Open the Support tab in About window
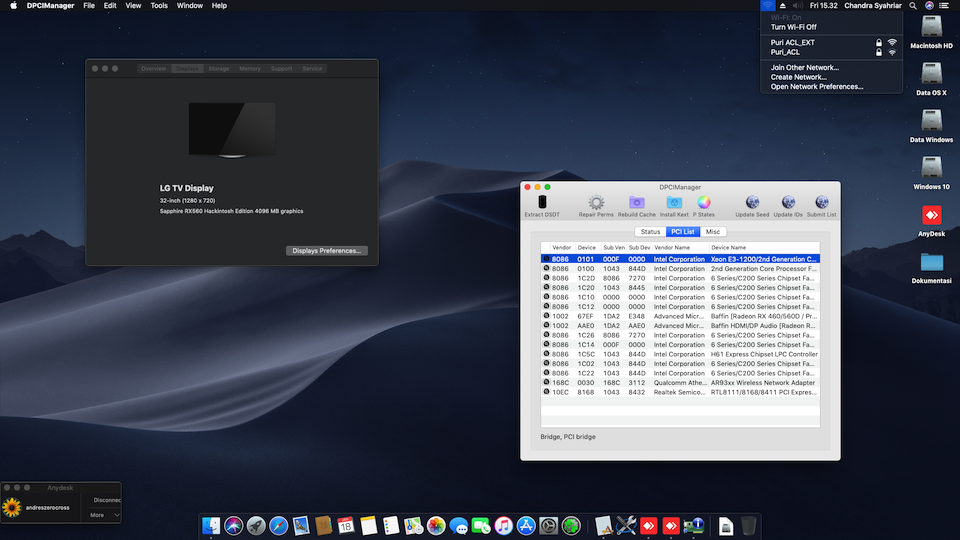This screenshot has width=960, height=540. point(282,69)
